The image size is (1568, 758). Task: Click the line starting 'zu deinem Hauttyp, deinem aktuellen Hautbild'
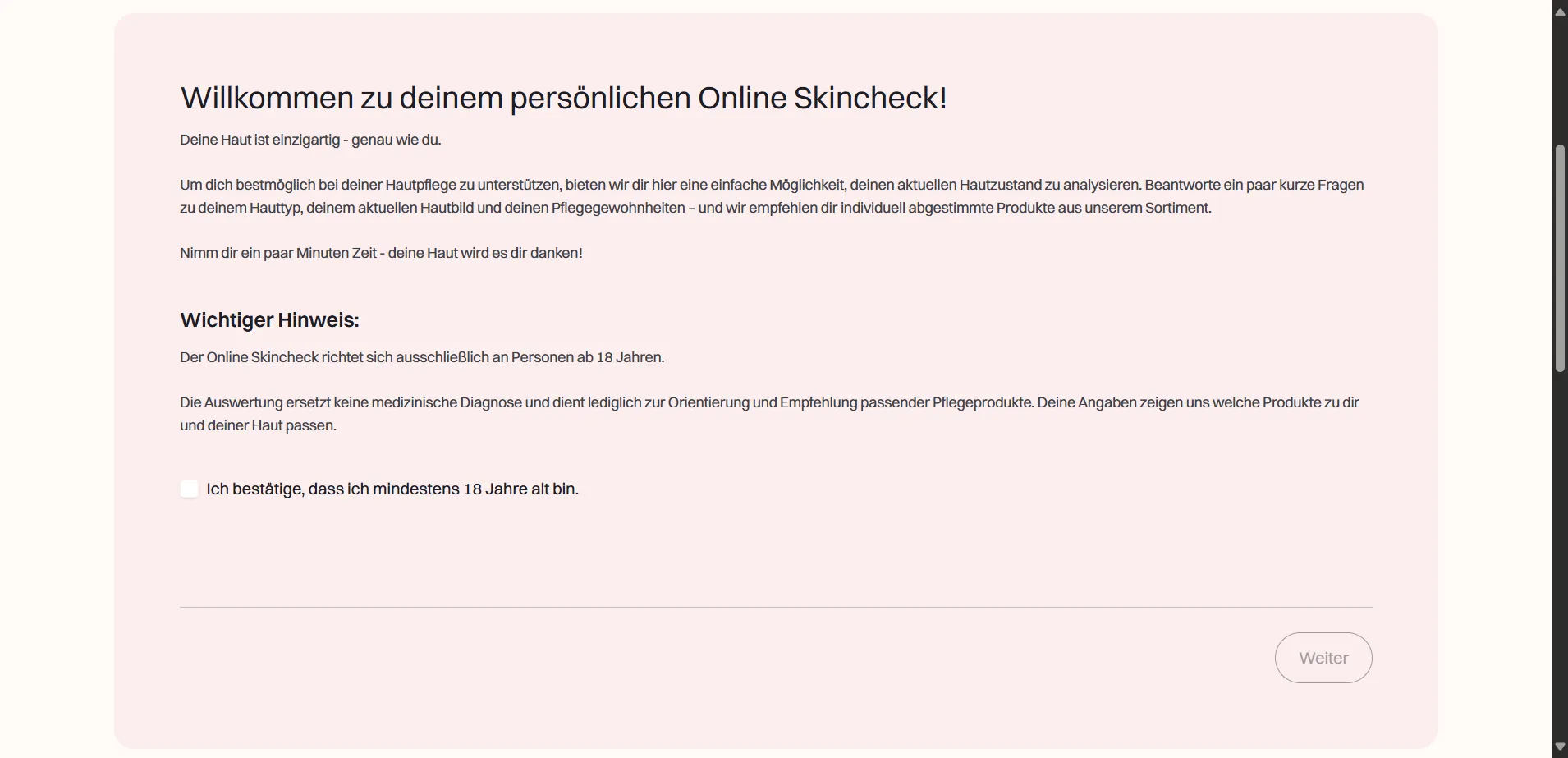pyautogui.click(x=695, y=208)
